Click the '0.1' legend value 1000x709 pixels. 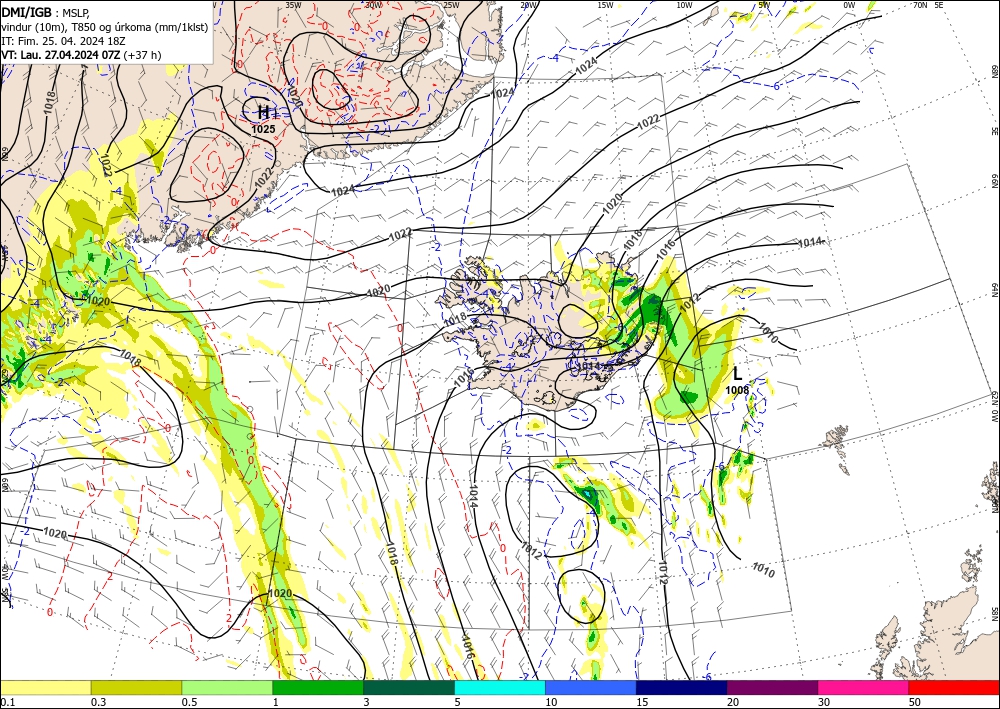pyautogui.click(x=7, y=702)
